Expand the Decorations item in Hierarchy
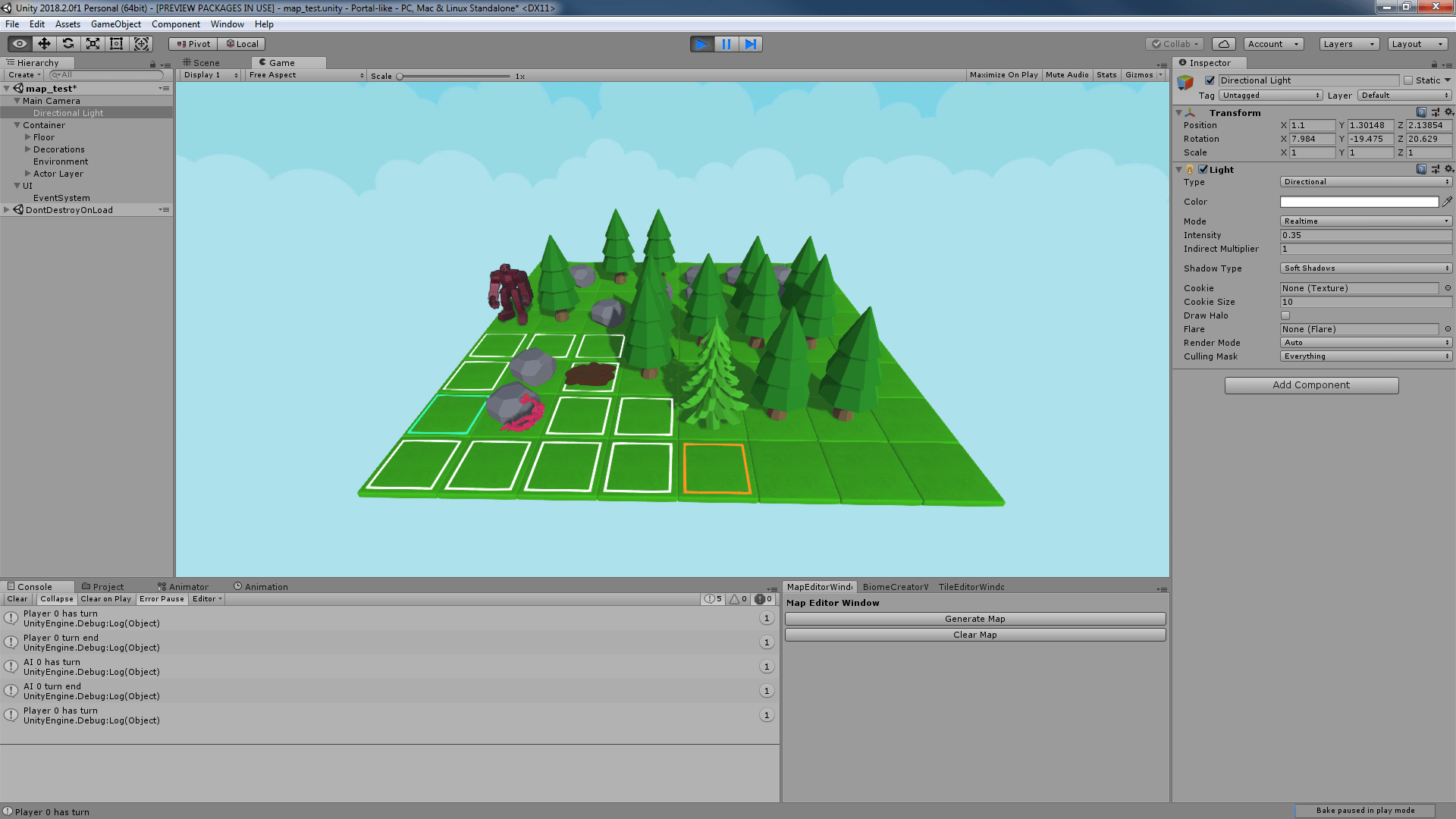Viewport: 1456px width, 819px height. pyautogui.click(x=28, y=149)
